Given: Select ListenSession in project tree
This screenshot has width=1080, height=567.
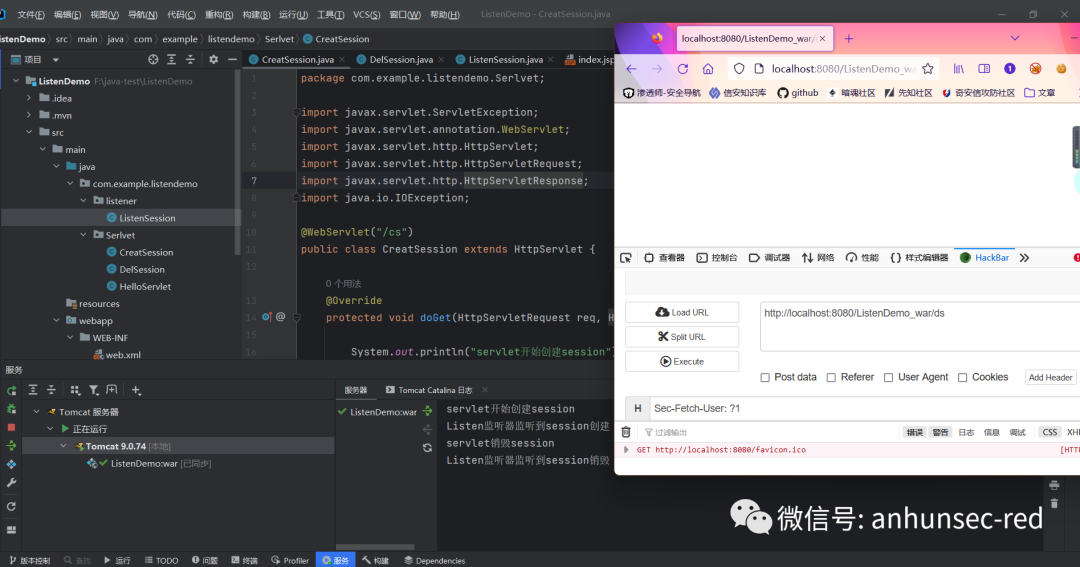Looking at the screenshot, I should [x=147, y=218].
